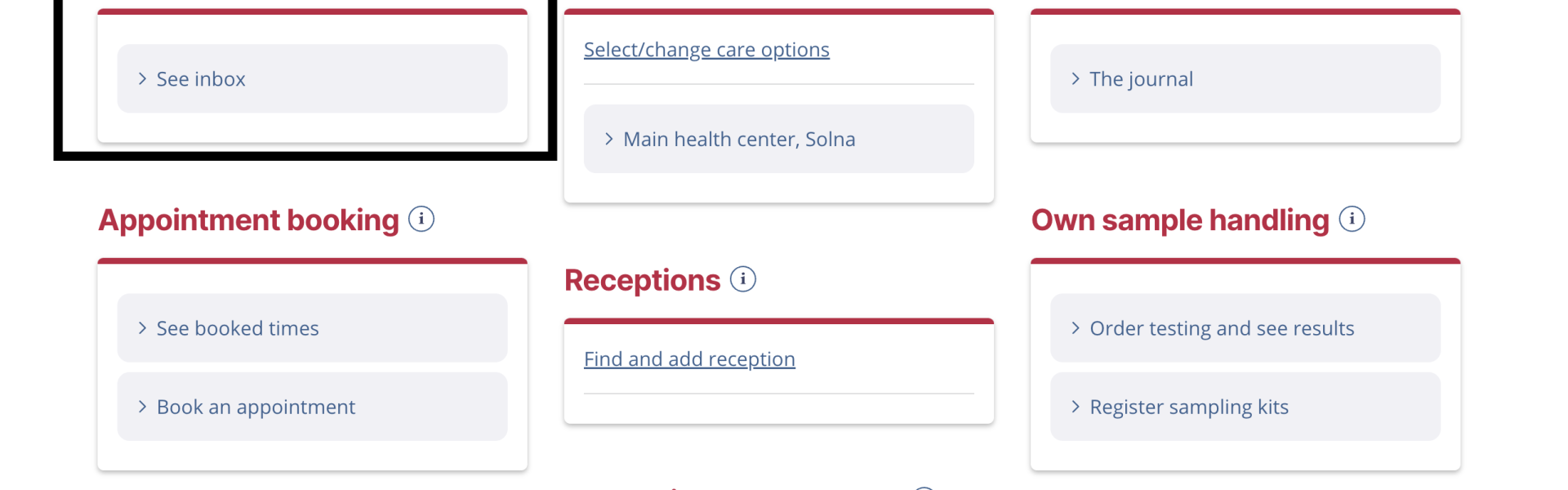Open info icon beside Own sample handling

click(x=1352, y=219)
